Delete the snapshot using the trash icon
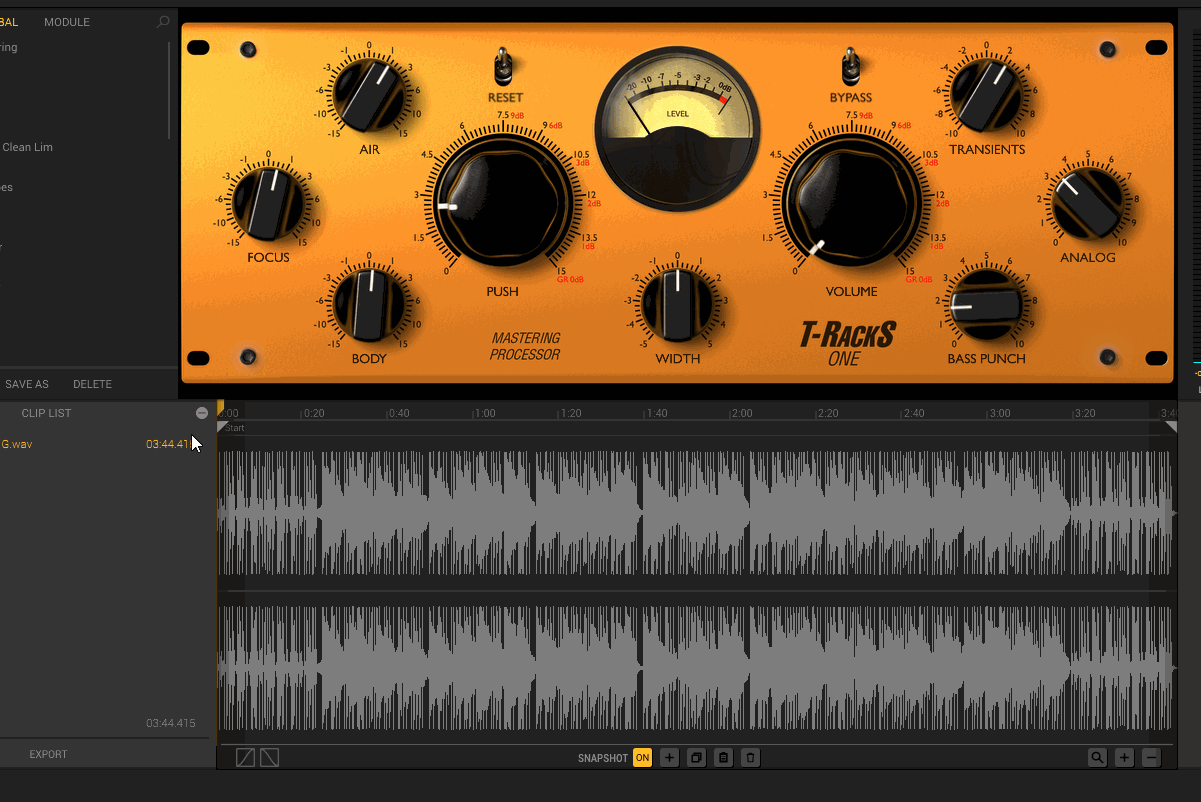This screenshot has height=802, width=1201. [751, 758]
